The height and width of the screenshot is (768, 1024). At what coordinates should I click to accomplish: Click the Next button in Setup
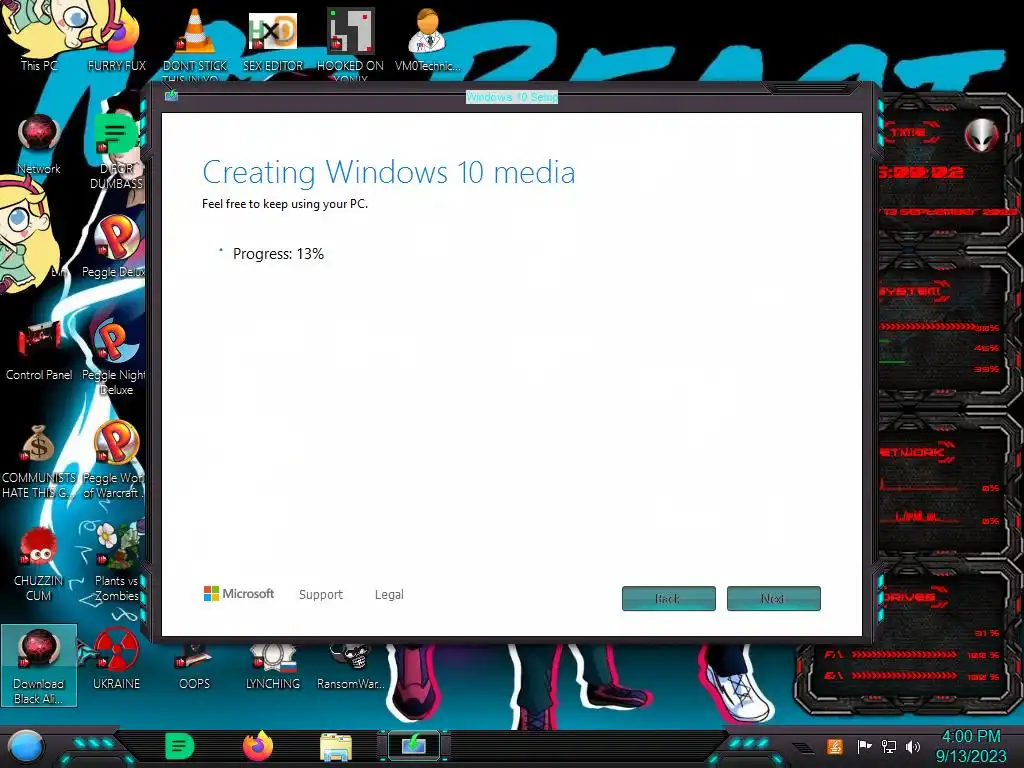point(773,598)
